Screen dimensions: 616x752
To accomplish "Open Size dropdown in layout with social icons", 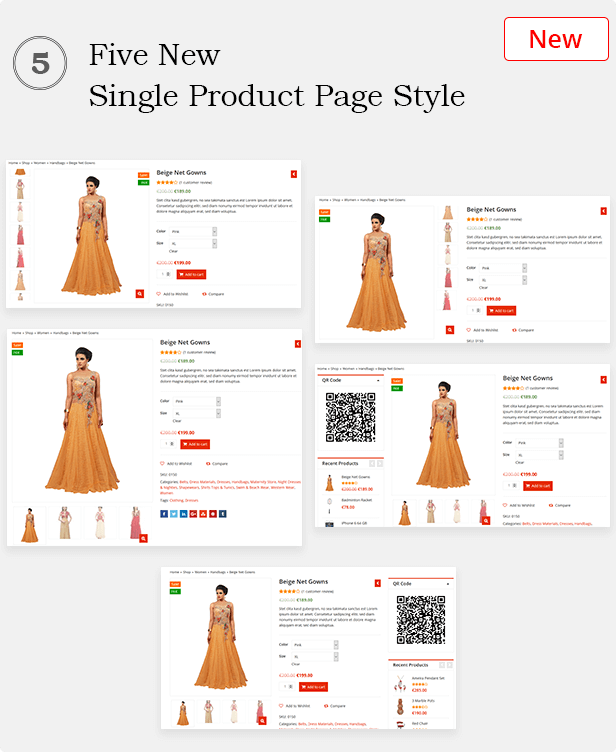I will coord(196,413).
